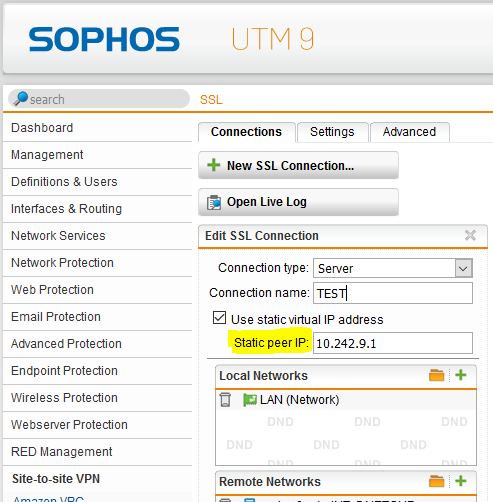Click into Connection name field
Image resolution: width=493 pixels, height=502 pixels.
[x=393, y=293]
